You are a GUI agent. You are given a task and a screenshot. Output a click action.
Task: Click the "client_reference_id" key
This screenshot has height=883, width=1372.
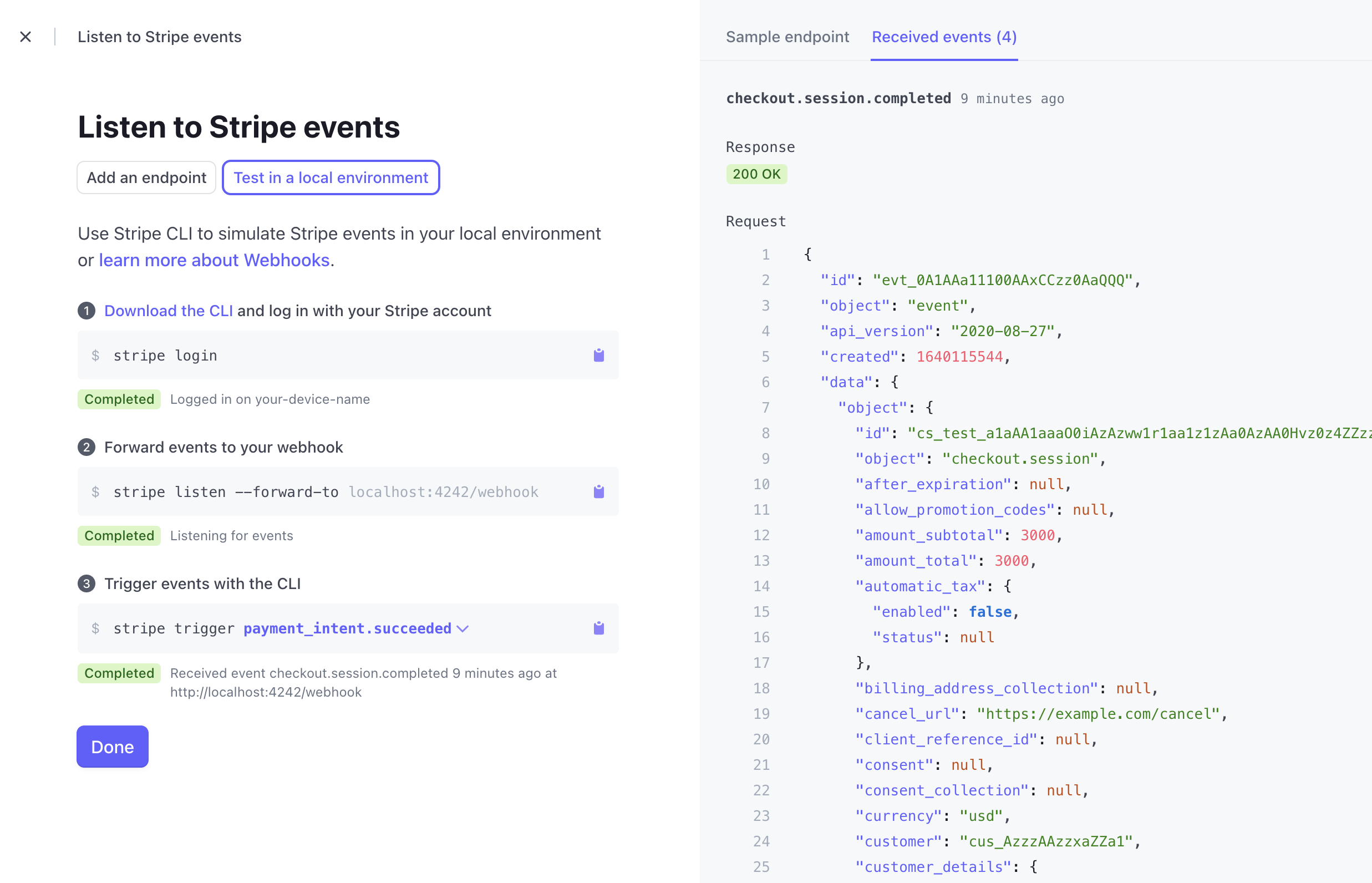point(946,739)
